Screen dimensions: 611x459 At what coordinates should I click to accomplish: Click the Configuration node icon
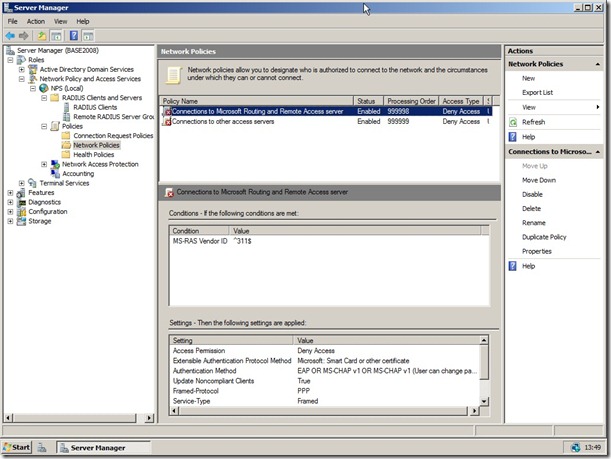(x=21, y=212)
